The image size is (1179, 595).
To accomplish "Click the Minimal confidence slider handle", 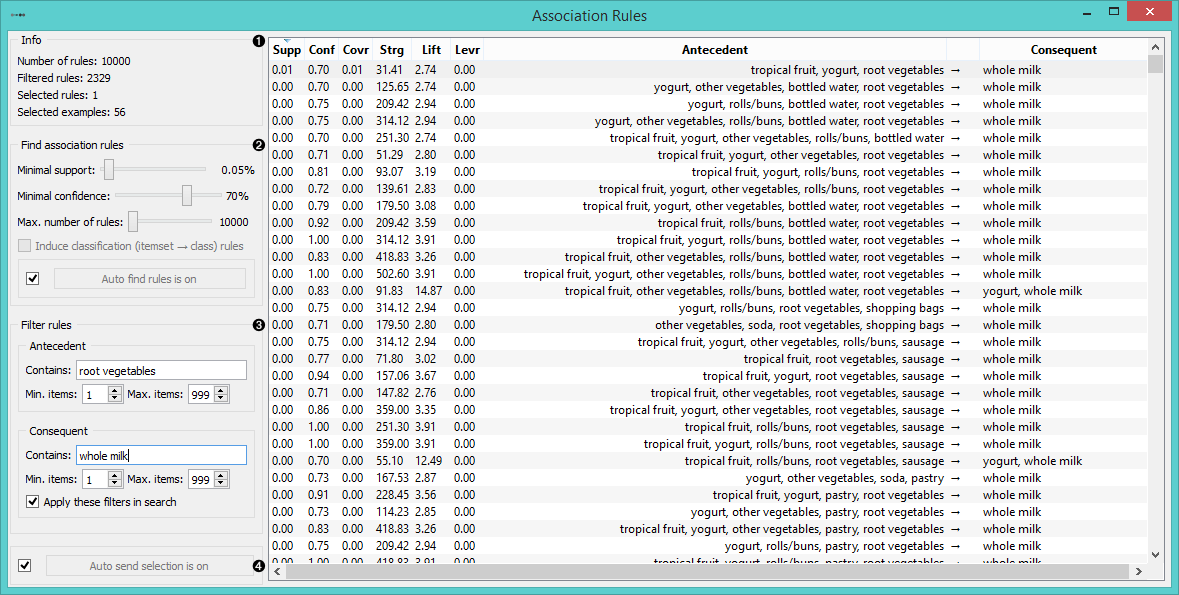I will (x=187, y=196).
